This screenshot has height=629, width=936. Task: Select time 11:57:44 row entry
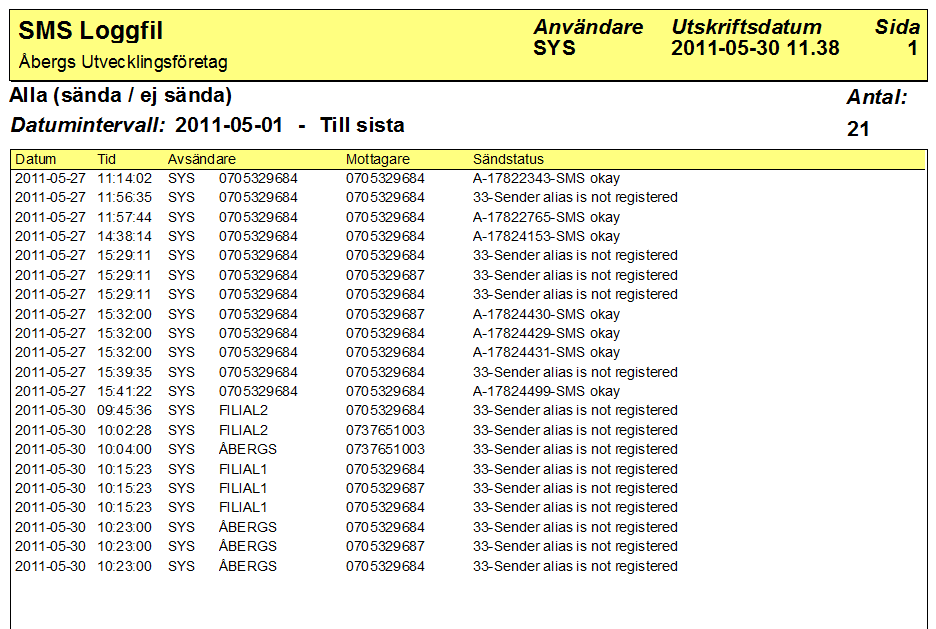pyautogui.click(x=125, y=217)
